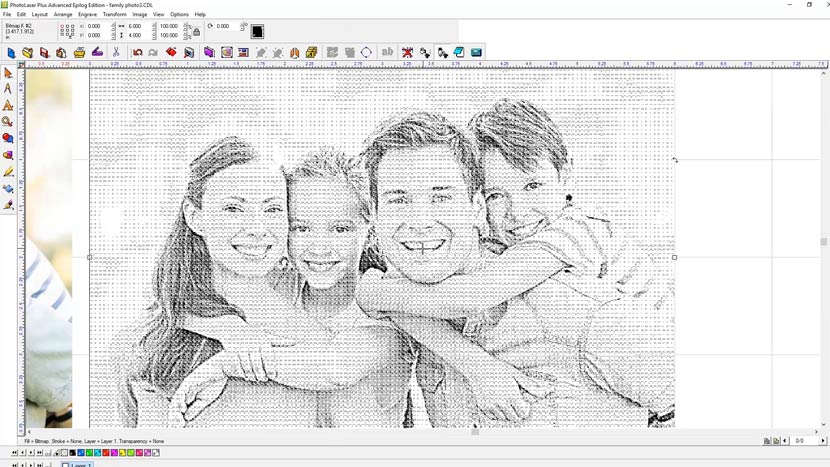Switch to the Layer 1 tab
This screenshot has height=467, width=830.
click(x=80, y=464)
